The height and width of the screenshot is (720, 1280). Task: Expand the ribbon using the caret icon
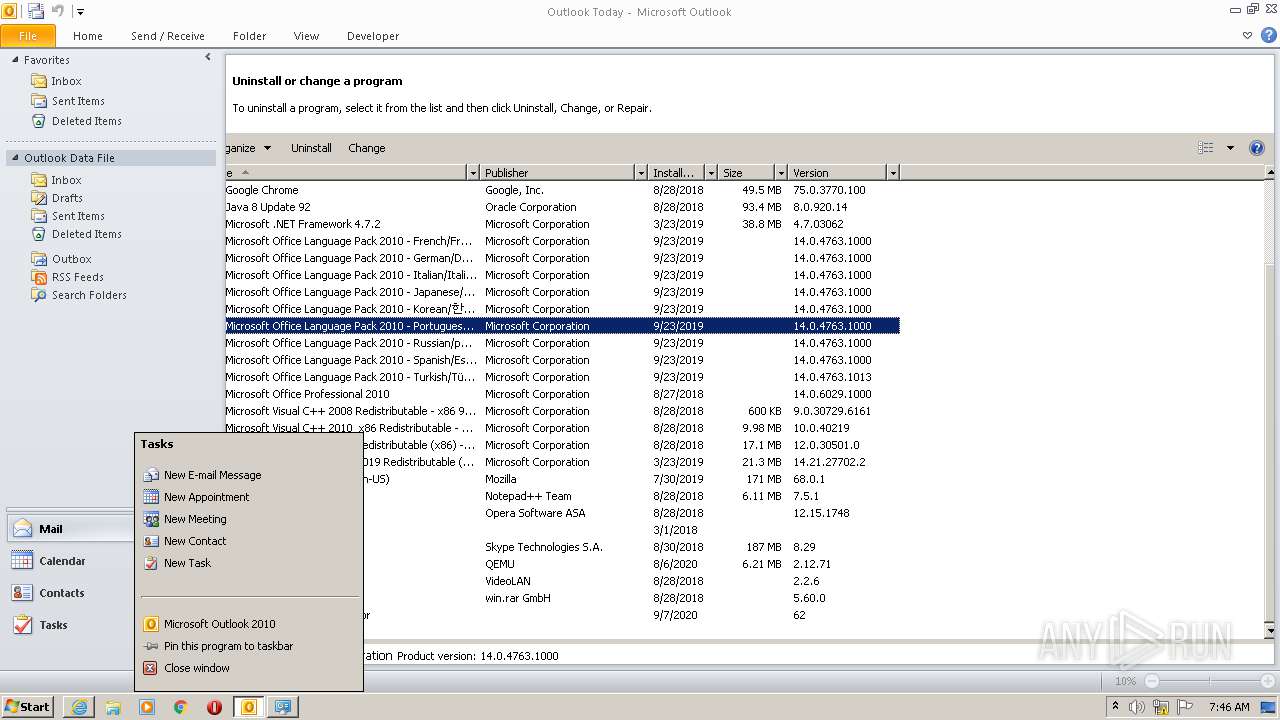(1247, 35)
